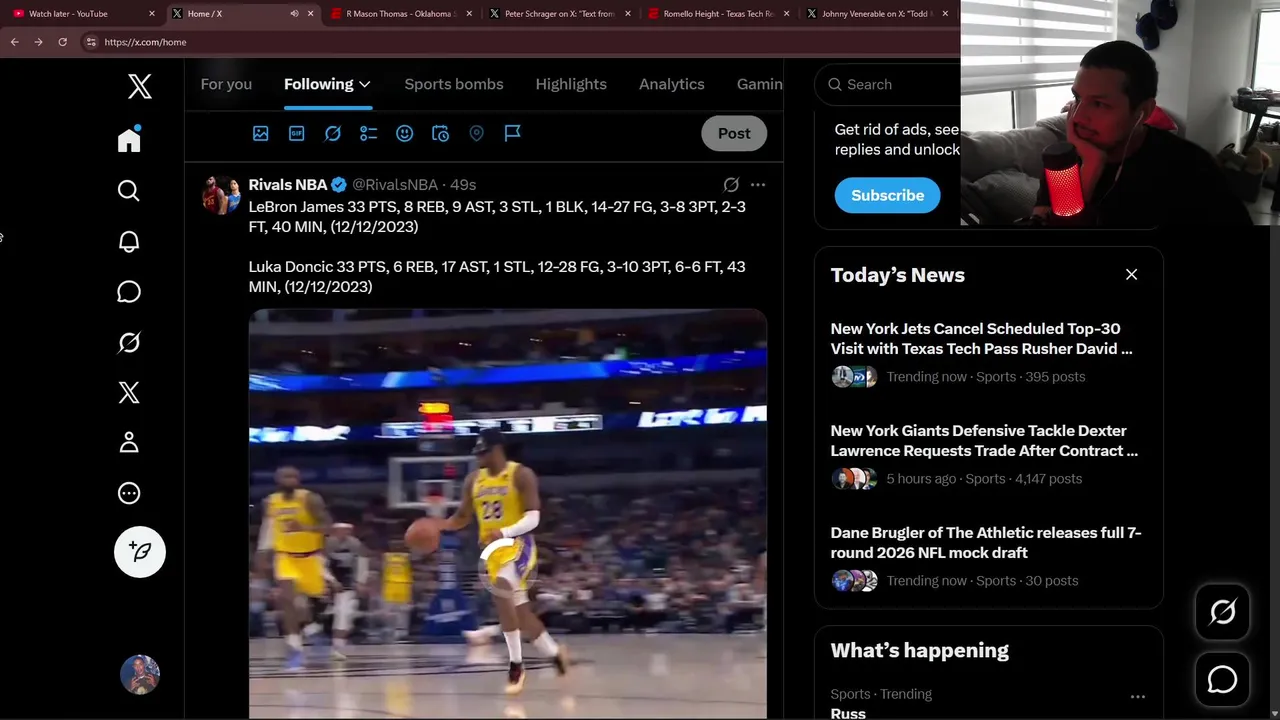
Task: Open Messages chat icon in sidebar
Action: click(x=129, y=291)
